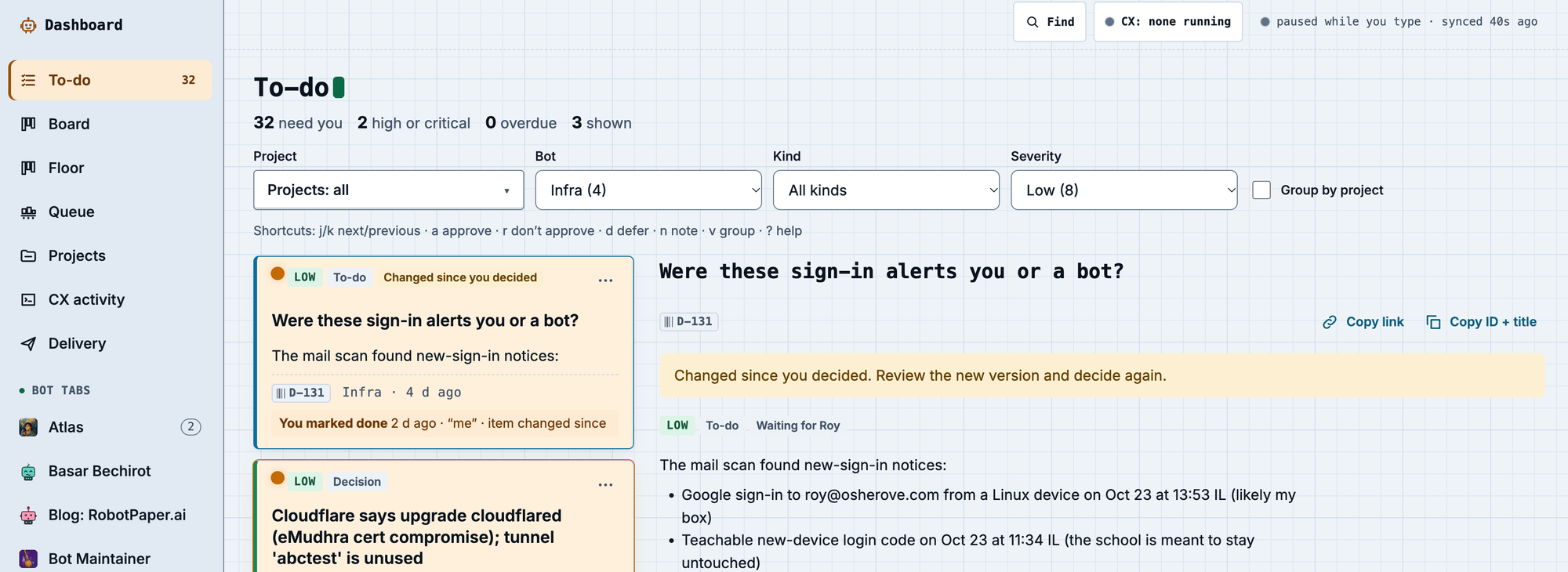Click the Delivery paper-plane icon

[28, 343]
